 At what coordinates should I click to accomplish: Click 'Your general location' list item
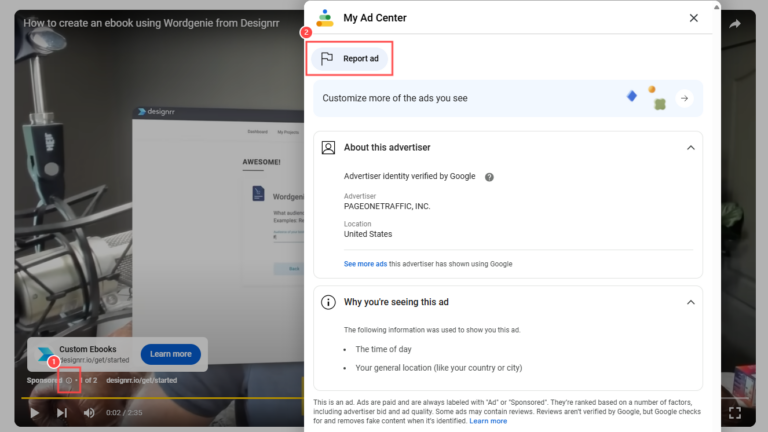[439, 368]
